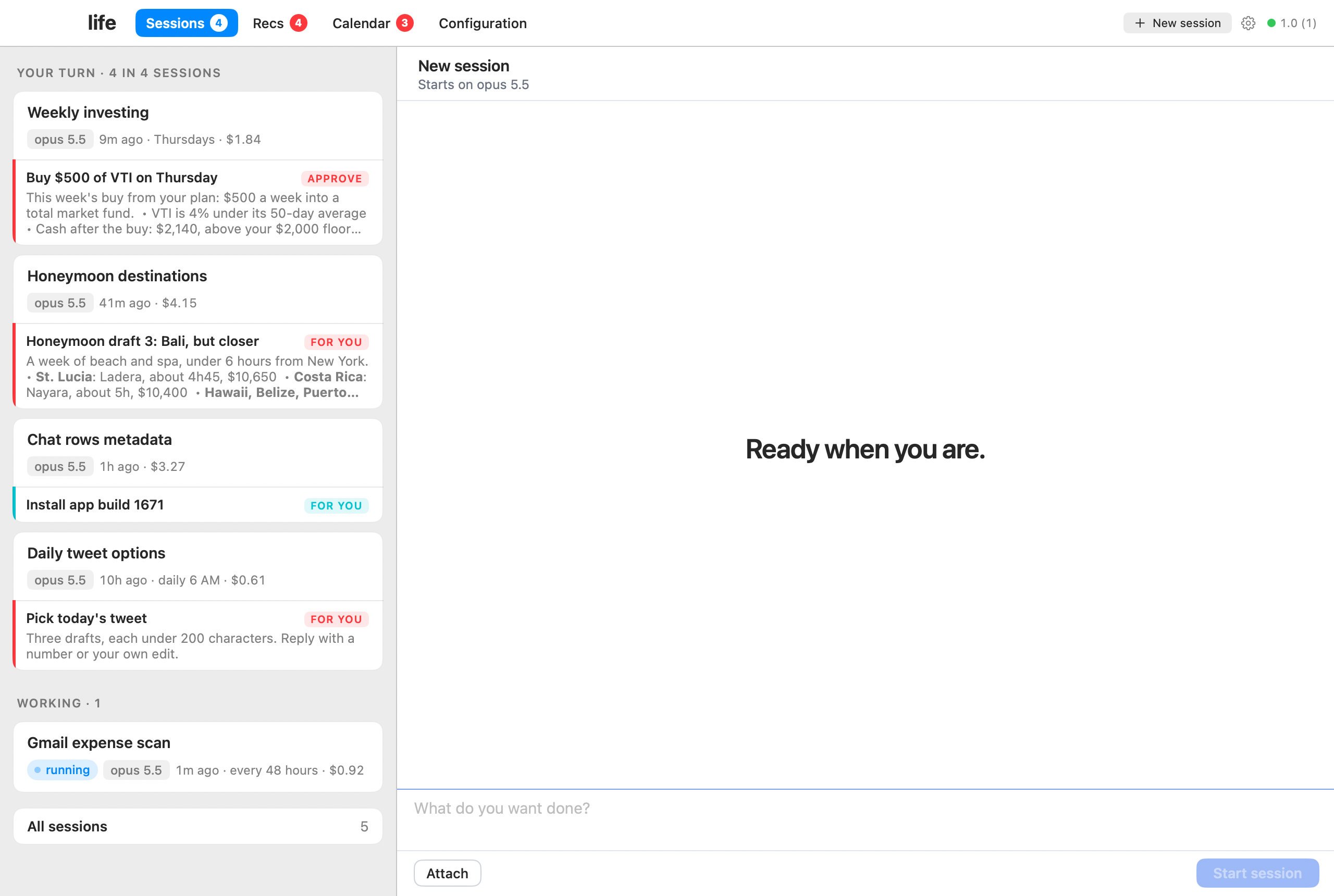Open the Recs tab

coord(280,23)
